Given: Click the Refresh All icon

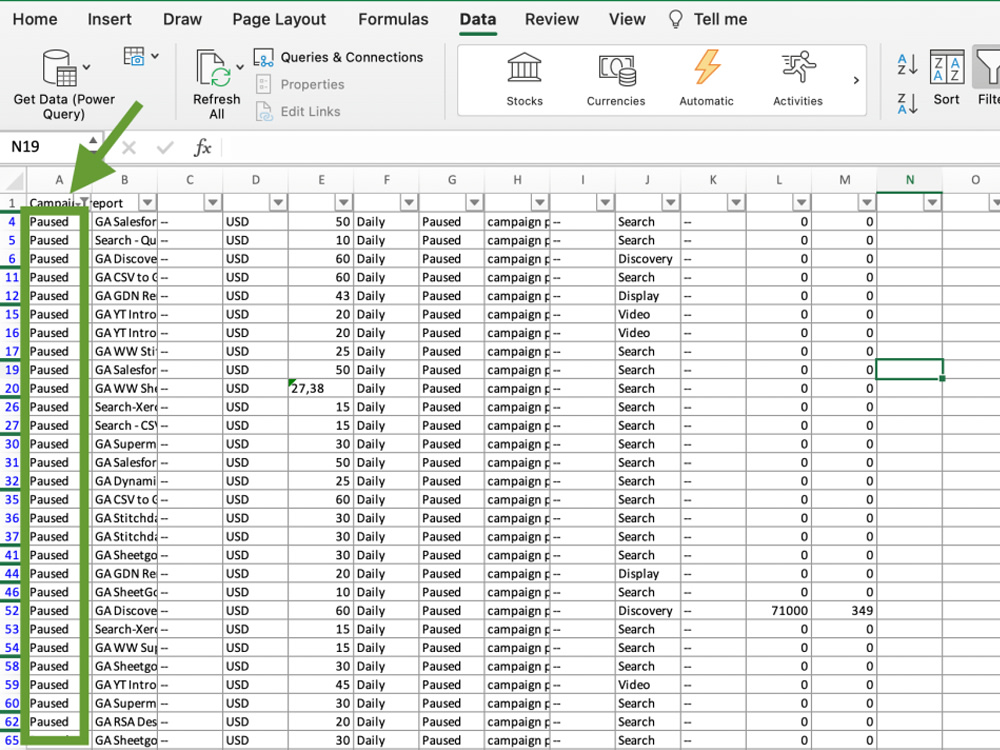Looking at the screenshot, I should (x=214, y=68).
